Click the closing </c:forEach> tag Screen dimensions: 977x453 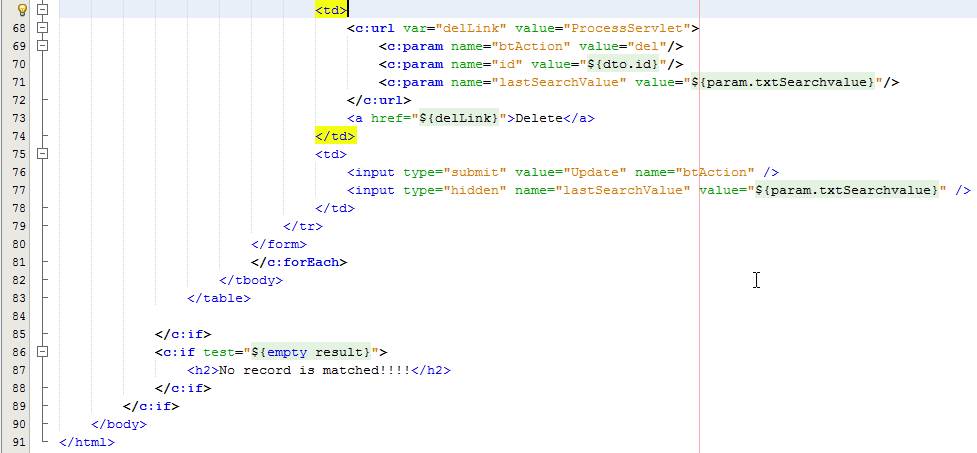[299, 262]
